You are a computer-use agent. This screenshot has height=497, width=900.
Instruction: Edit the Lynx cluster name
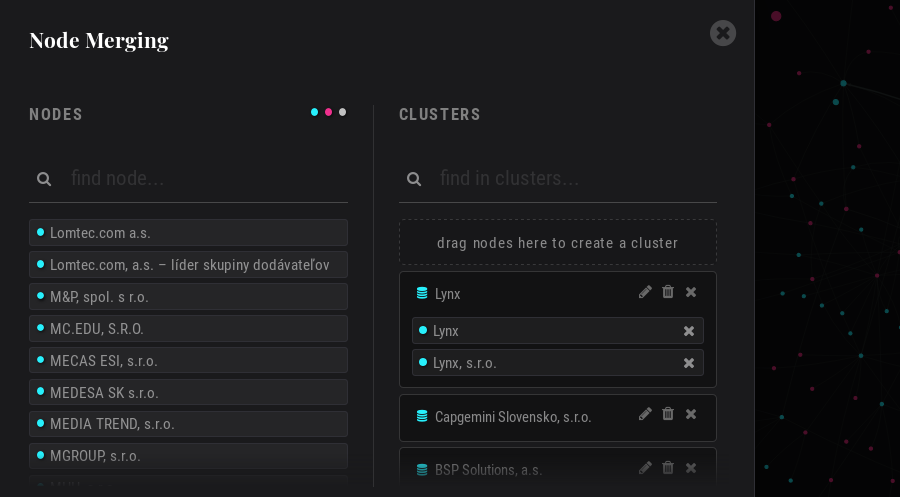(x=645, y=292)
